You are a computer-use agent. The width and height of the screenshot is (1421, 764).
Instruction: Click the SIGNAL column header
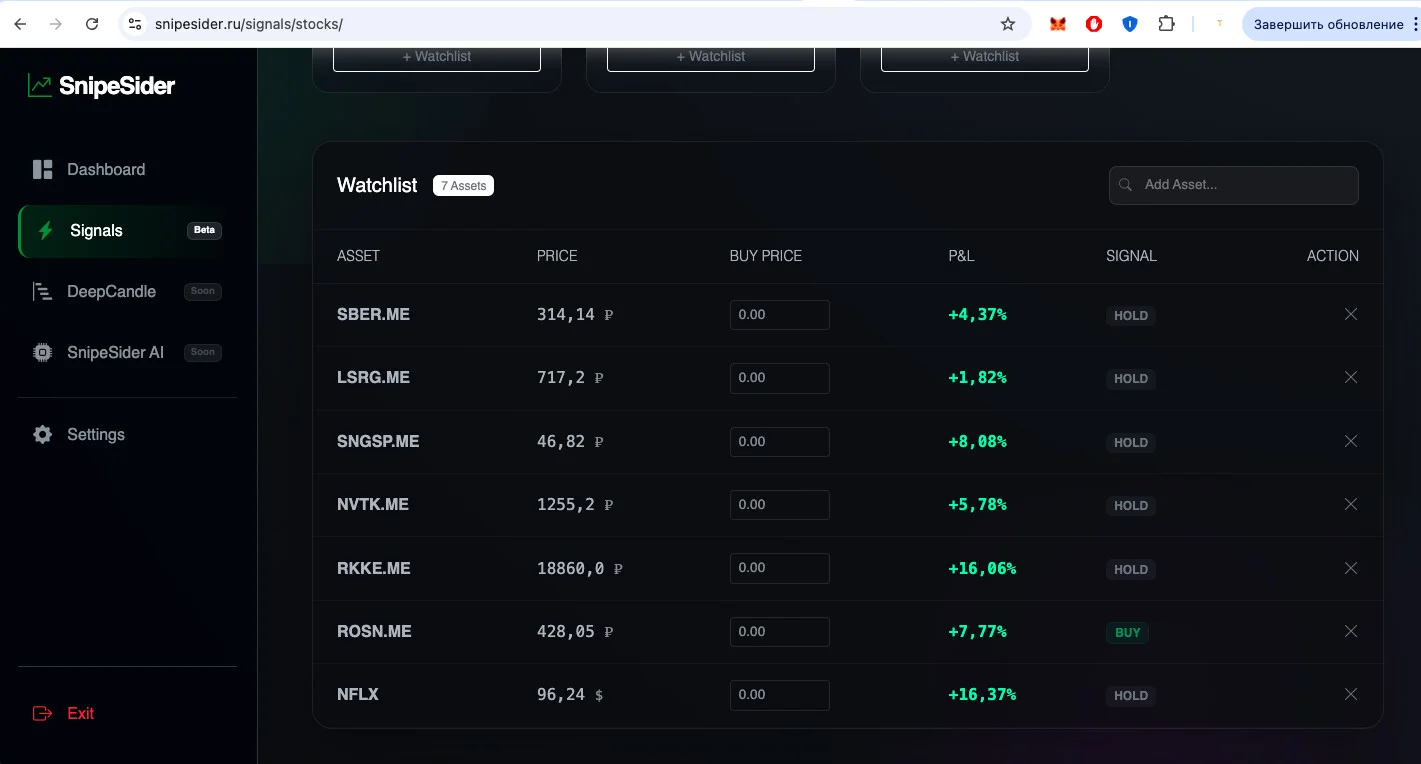coord(1131,256)
